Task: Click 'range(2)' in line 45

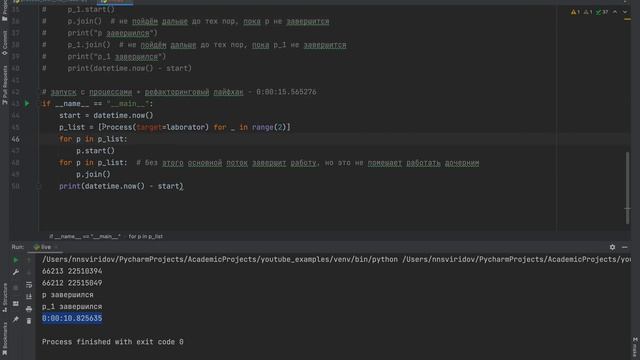Action: click(269, 127)
